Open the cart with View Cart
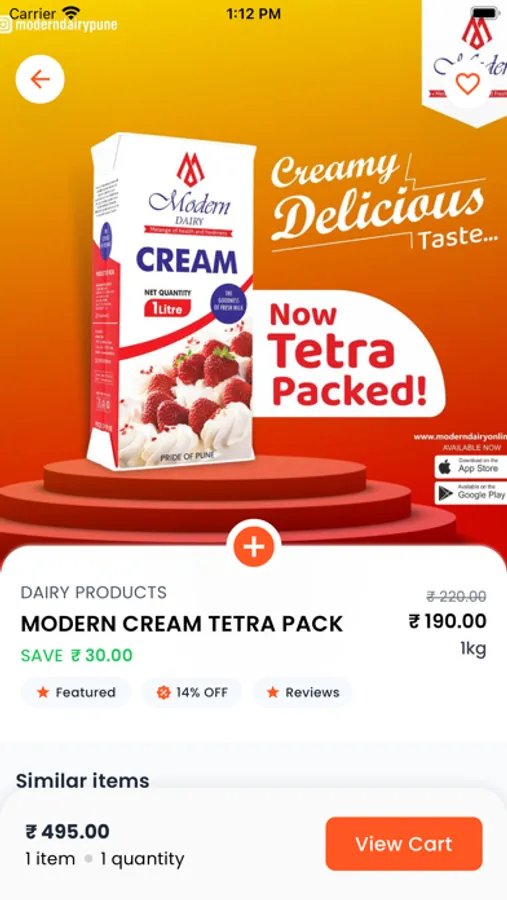Screen dimensions: 507x900 (x=404, y=843)
